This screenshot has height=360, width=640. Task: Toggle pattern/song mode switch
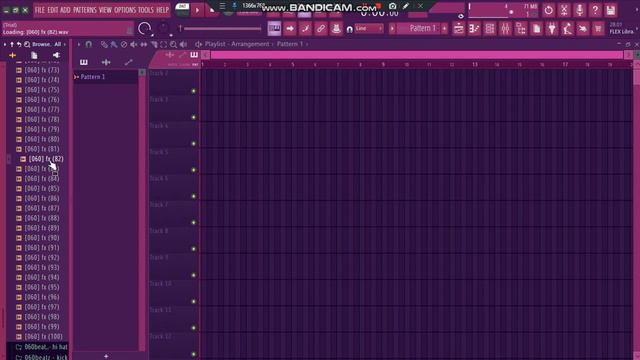click(x=182, y=9)
